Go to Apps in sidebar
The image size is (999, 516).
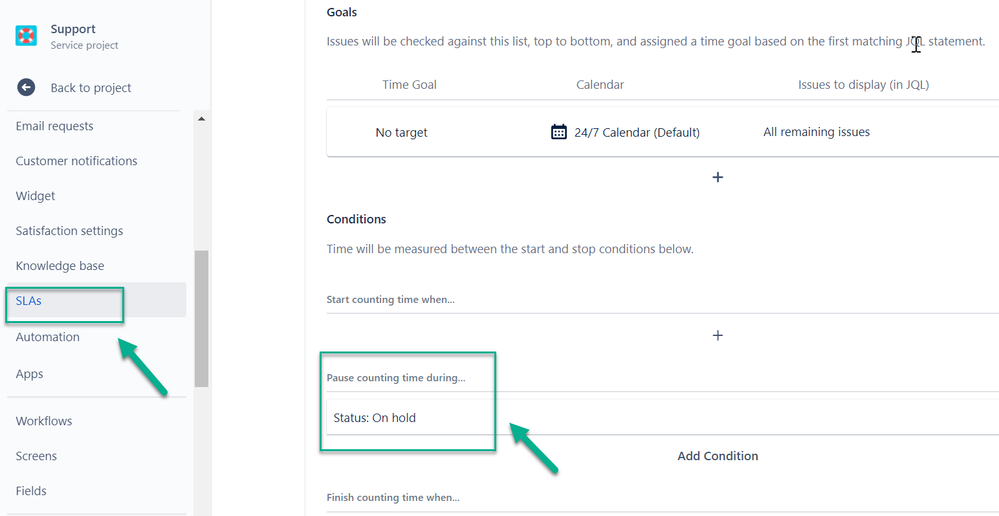coord(30,374)
